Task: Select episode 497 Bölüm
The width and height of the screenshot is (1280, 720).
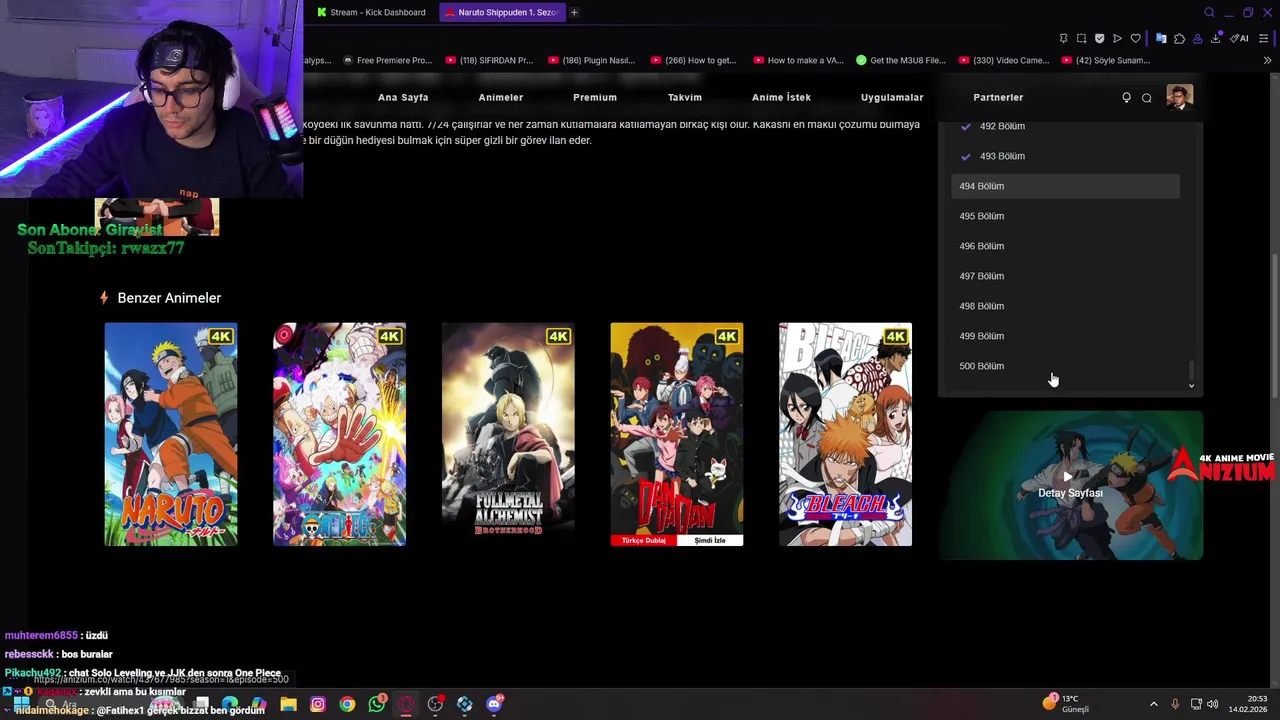Action: point(1066,276)
